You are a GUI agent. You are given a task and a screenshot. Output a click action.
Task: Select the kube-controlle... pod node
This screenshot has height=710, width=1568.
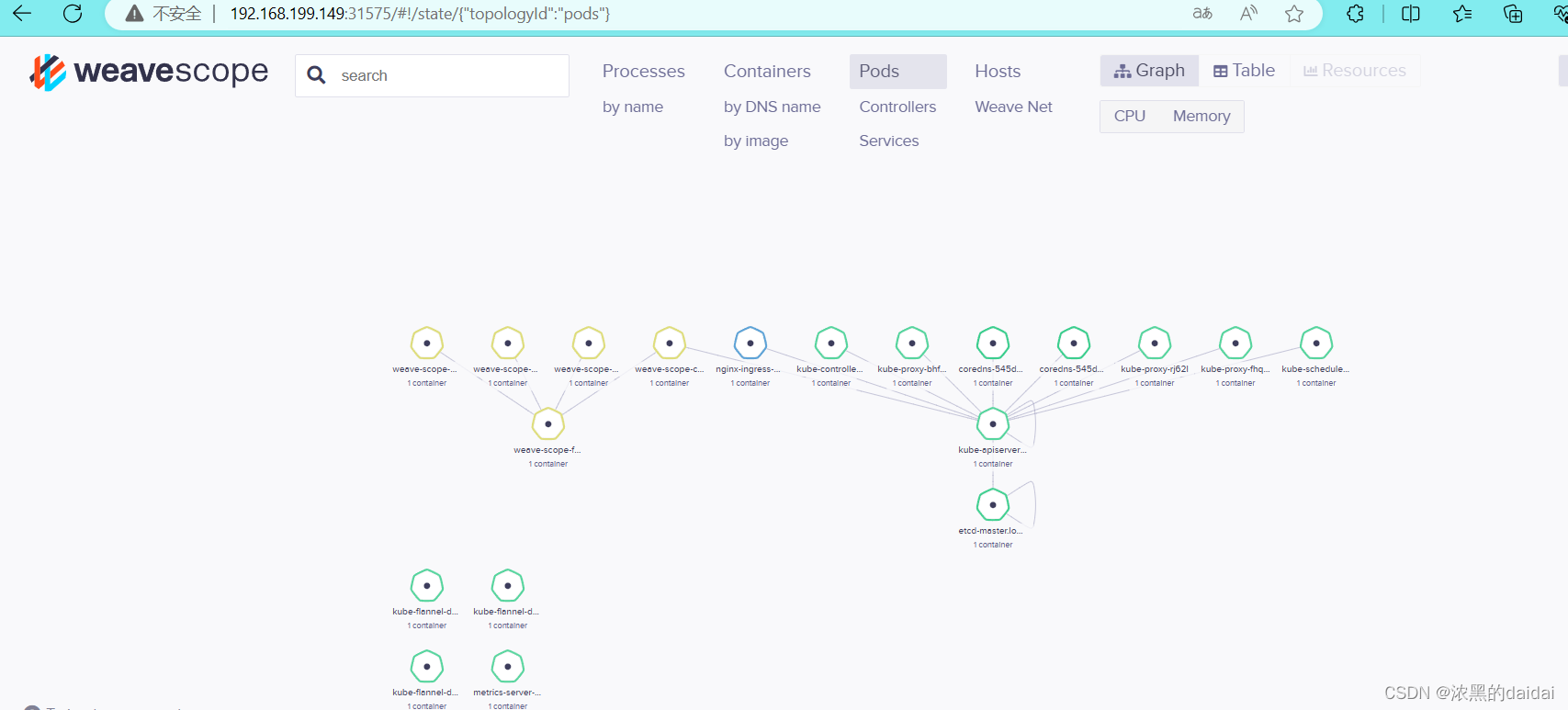831,344
